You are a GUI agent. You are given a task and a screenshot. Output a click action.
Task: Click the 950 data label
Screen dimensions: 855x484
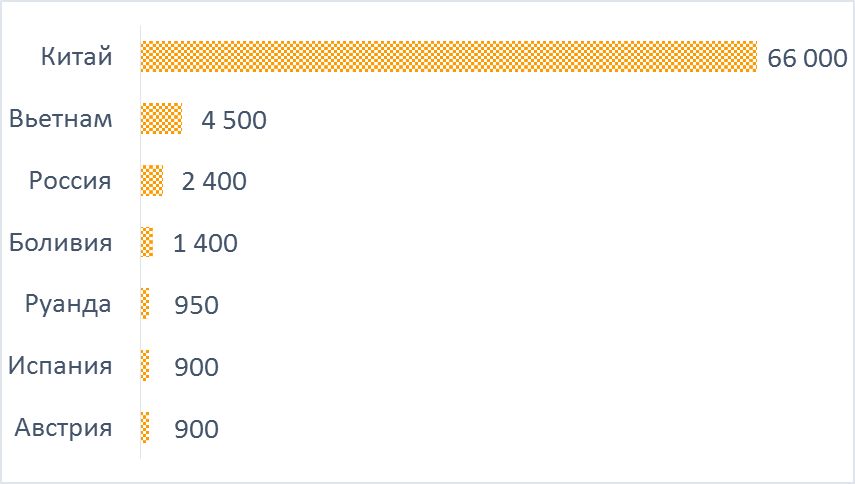(196, 305)
